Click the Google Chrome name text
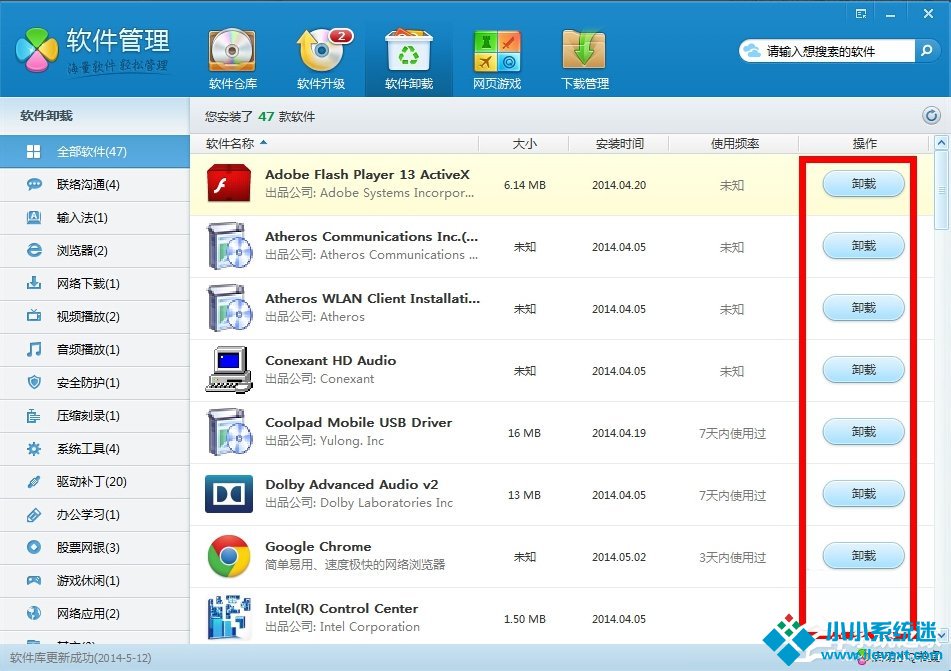 tap(318, 547)
